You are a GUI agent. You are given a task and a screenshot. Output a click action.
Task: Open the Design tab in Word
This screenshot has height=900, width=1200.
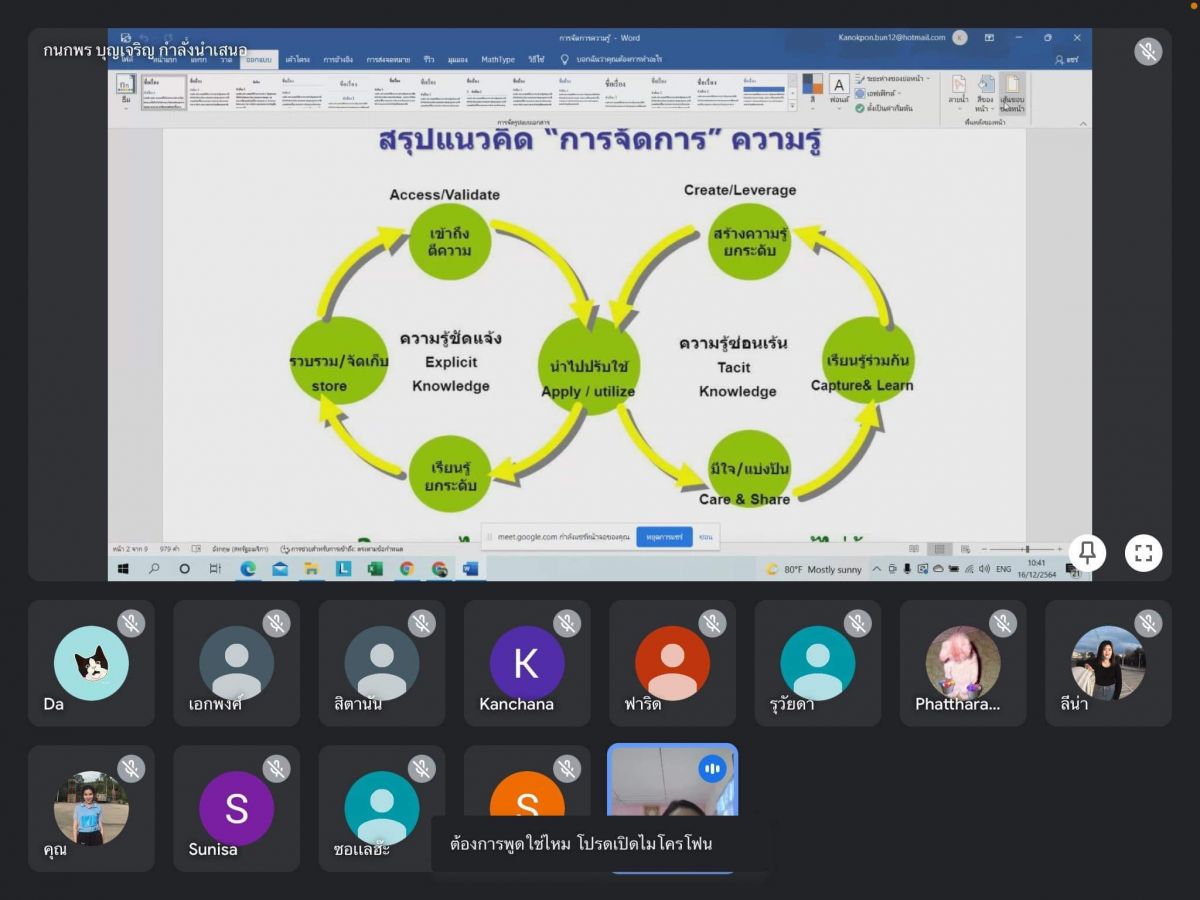259,60
